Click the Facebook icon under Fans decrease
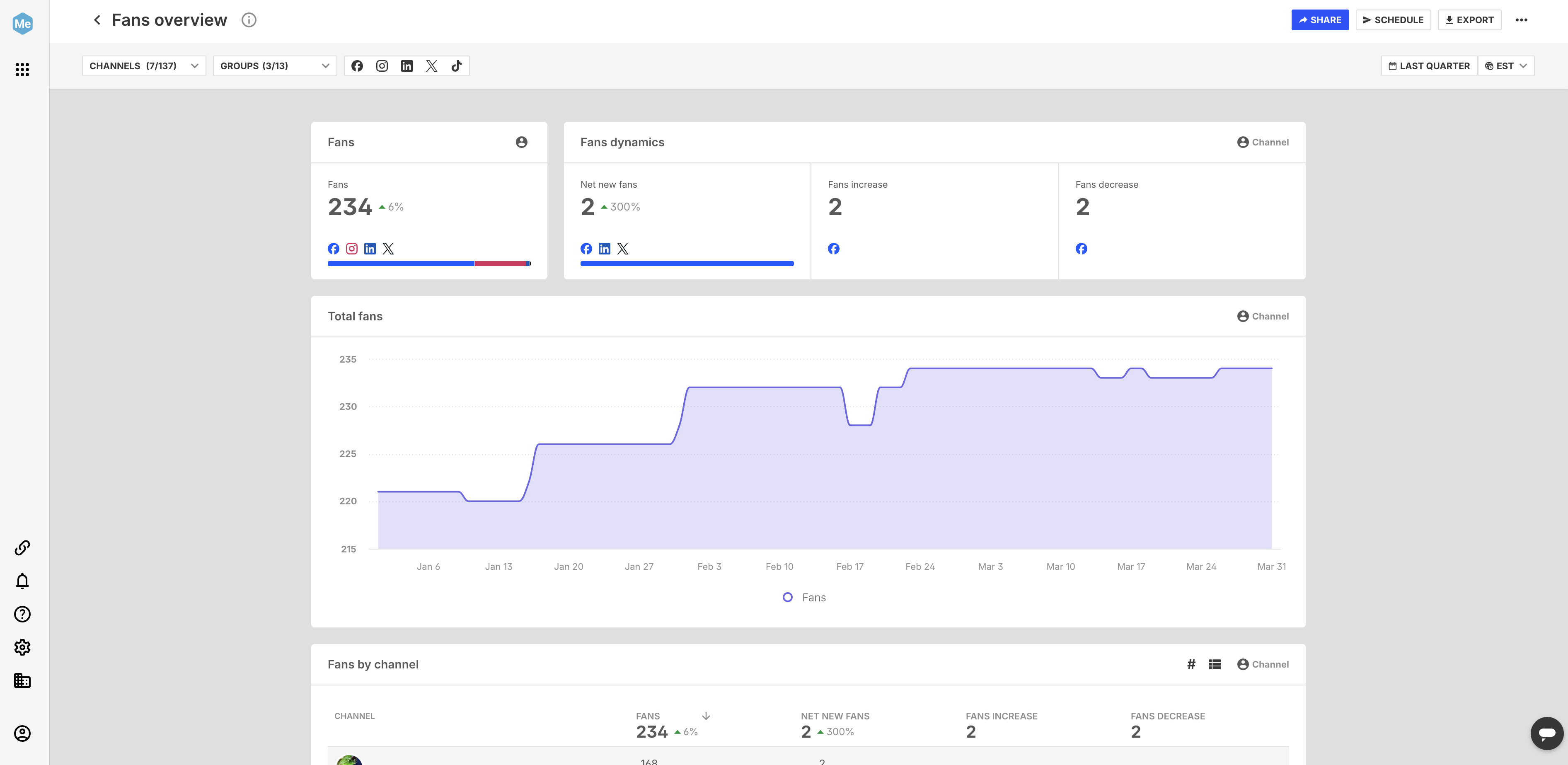 [1082, 249]
